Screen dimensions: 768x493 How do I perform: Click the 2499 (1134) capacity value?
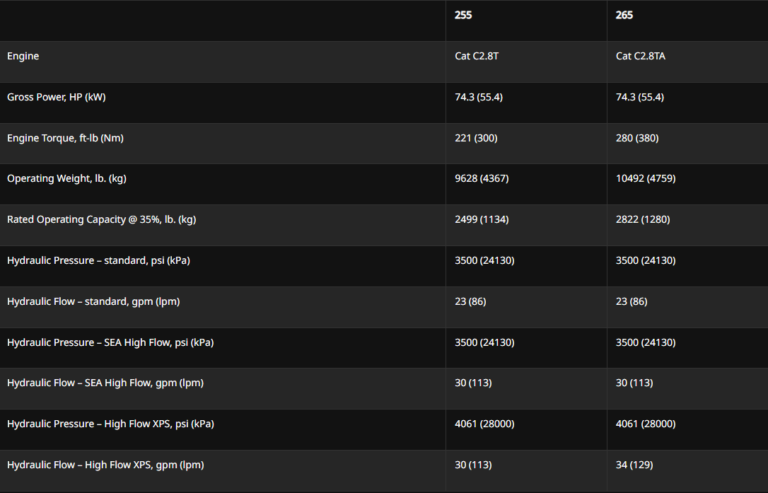[x=485, y=220]
